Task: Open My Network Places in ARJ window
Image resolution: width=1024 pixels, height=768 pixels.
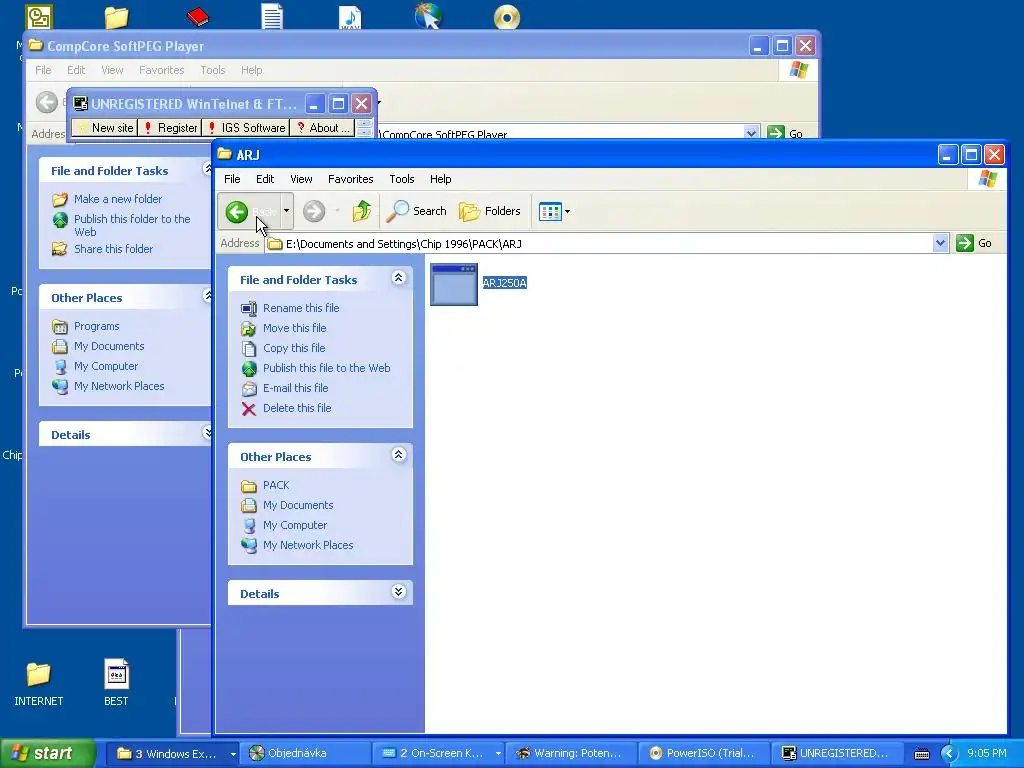Action: [x=308, y=545]
